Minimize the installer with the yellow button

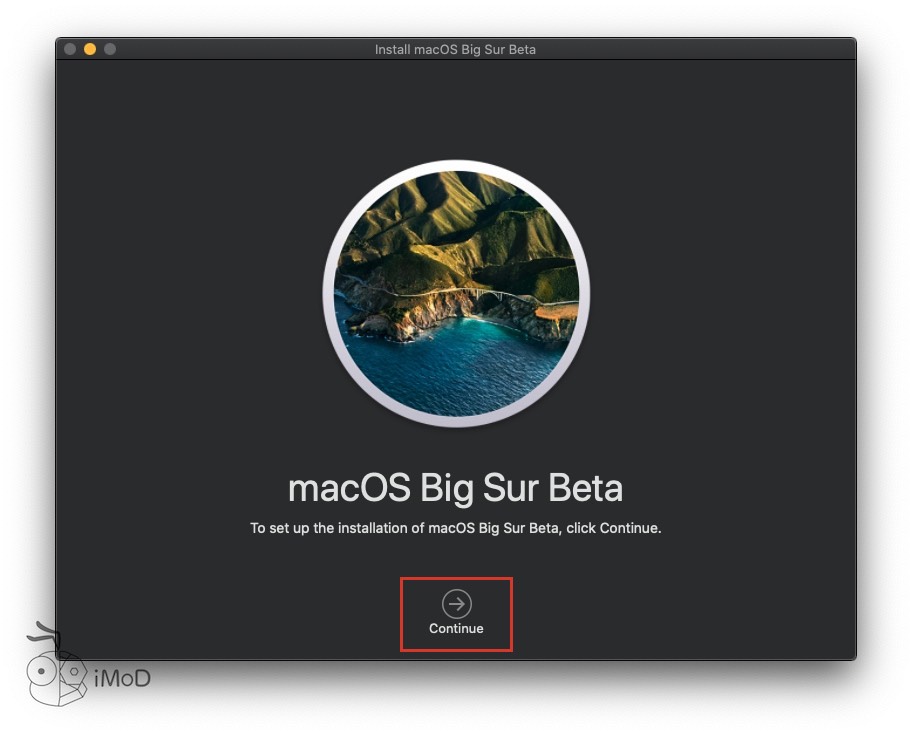click(x=90, y=49)
